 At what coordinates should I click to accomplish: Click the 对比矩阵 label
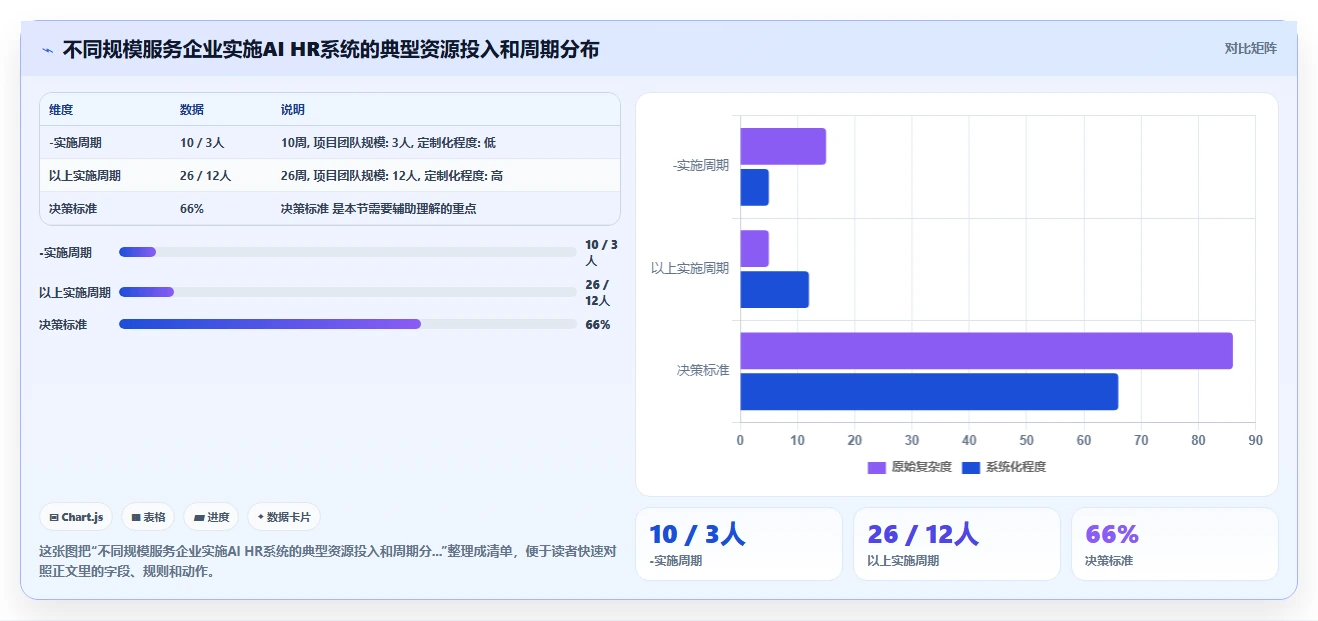1250,48
